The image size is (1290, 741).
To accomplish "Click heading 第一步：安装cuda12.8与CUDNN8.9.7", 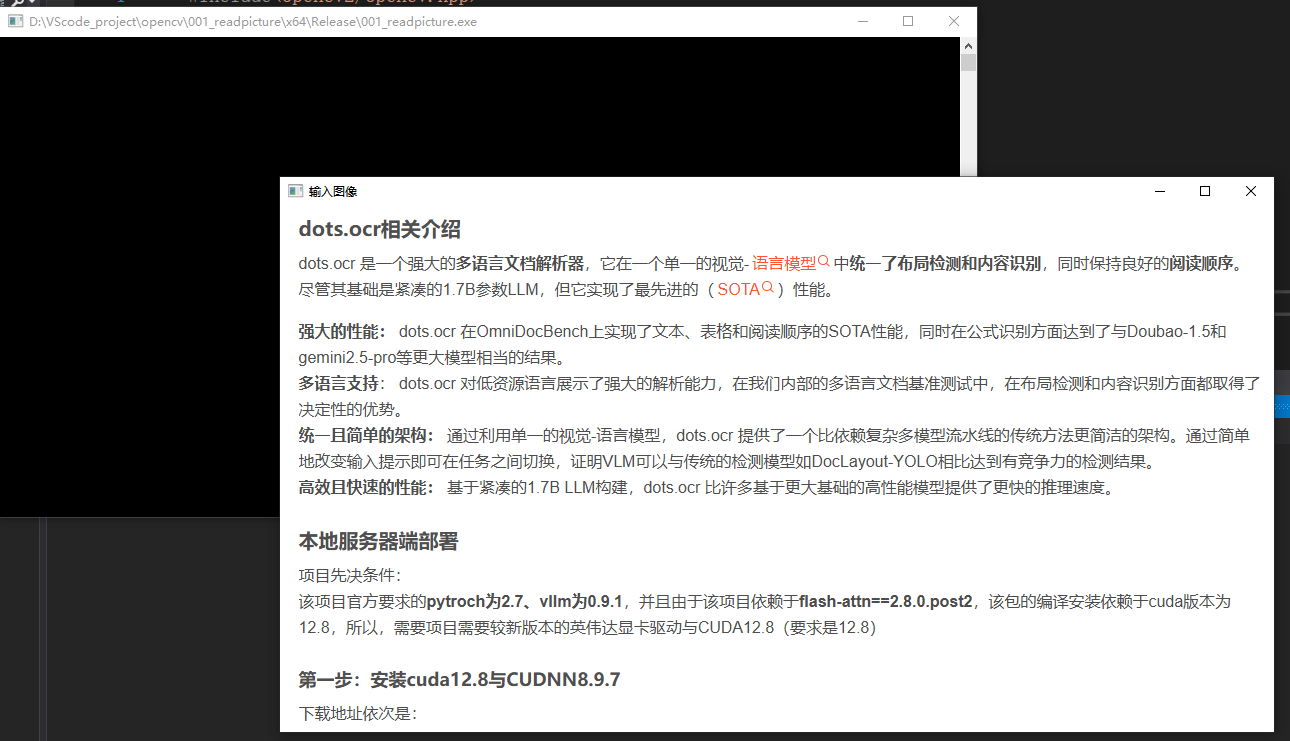I will [x=459, y=680].
